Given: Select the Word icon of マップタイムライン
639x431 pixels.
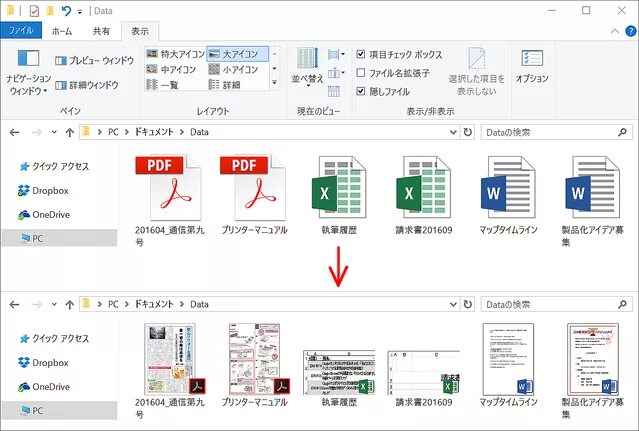Looking at the screenshot, I should [508, 187].
